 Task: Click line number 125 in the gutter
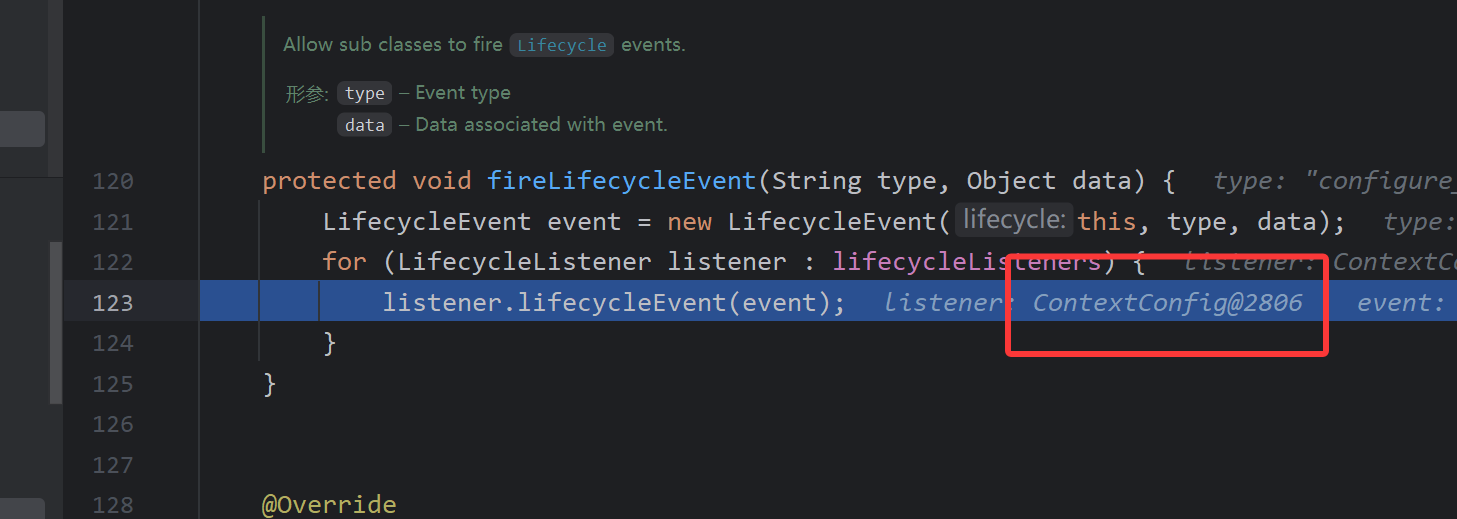[x=112, y=384]
